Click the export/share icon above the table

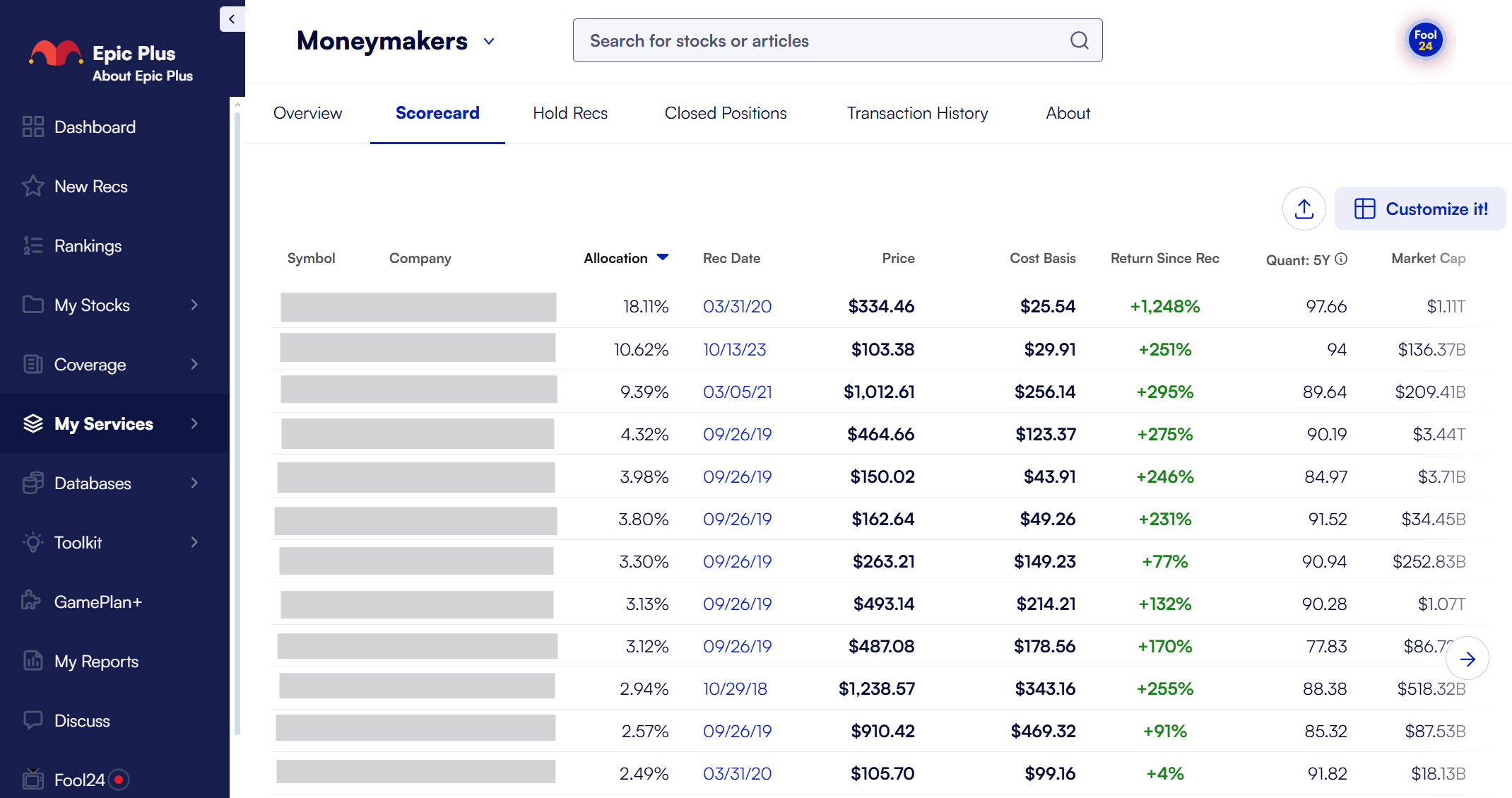tap(1304, 209)
